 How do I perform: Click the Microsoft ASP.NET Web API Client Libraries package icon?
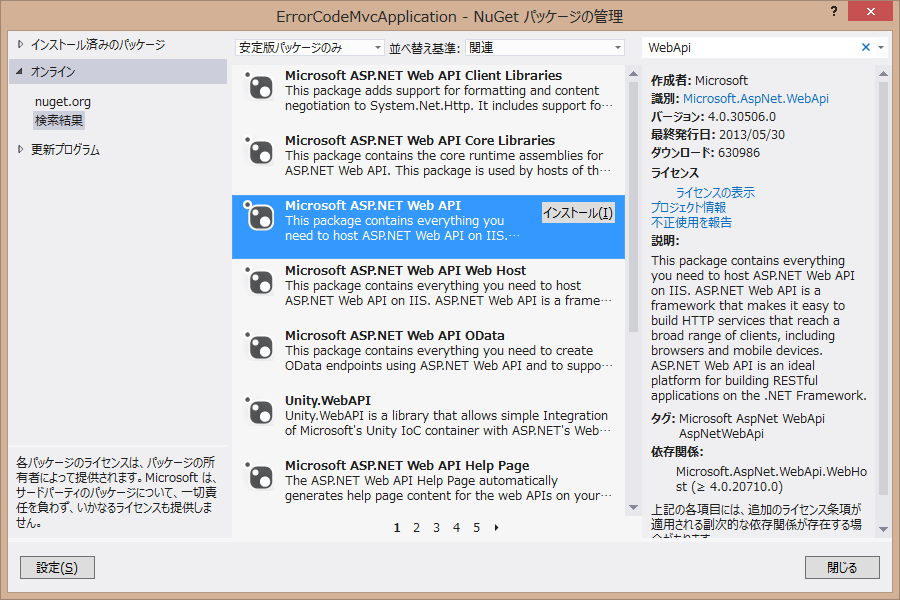pyautogui.click(x=259, y=86)
